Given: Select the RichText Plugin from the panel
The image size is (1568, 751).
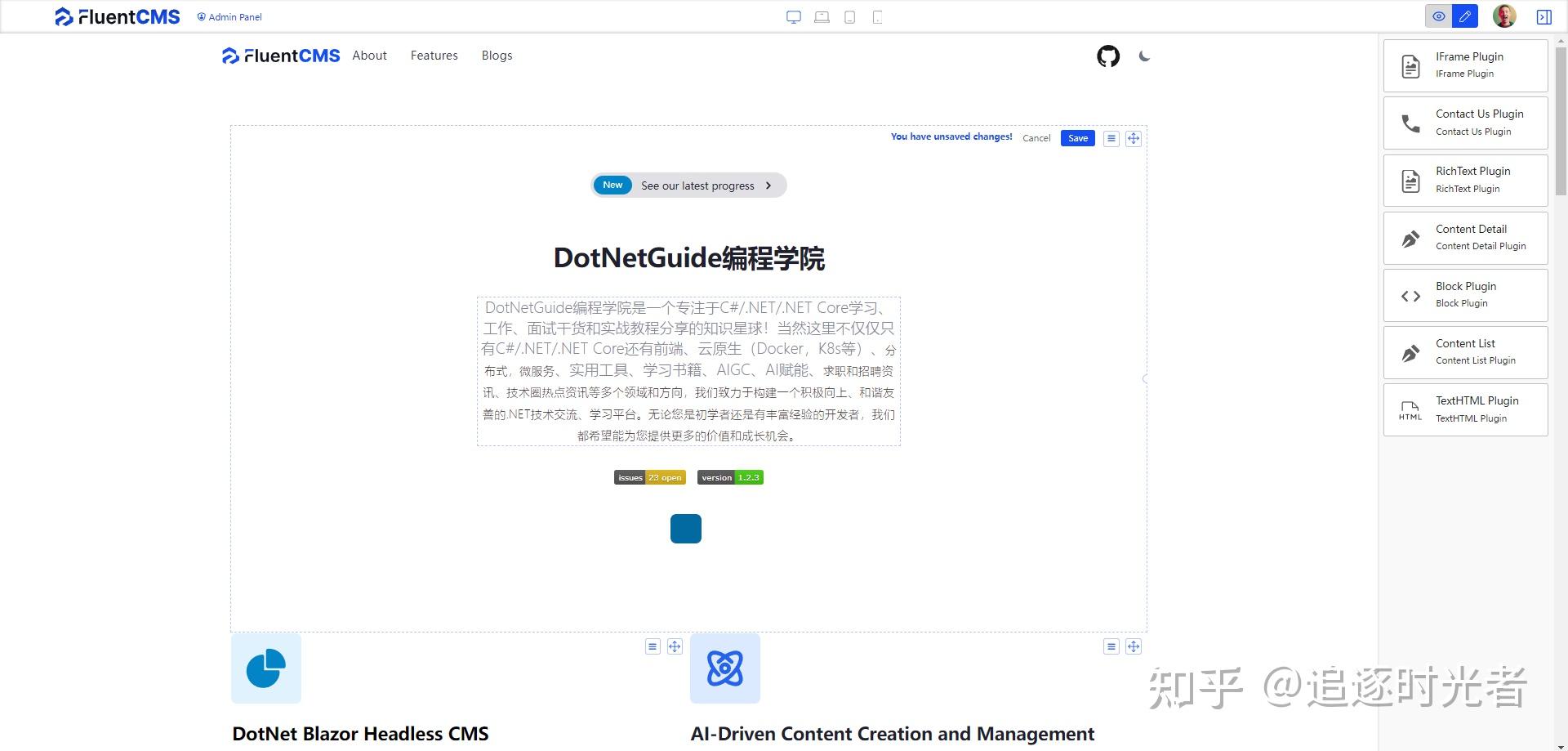Looking at the screenshot, I should pyautogui.click(x=1464, y=179).
